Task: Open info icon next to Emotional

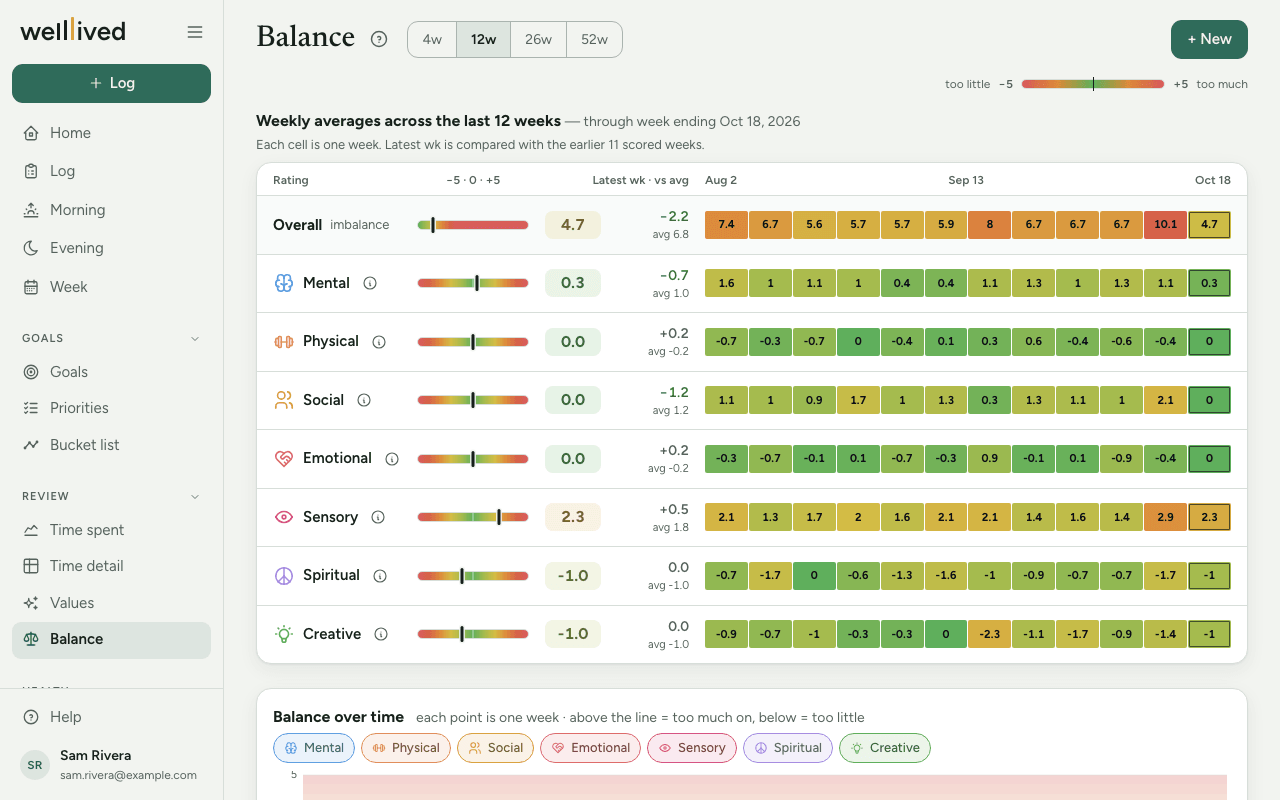Action: pyautogui.click(x=392, y=458)
